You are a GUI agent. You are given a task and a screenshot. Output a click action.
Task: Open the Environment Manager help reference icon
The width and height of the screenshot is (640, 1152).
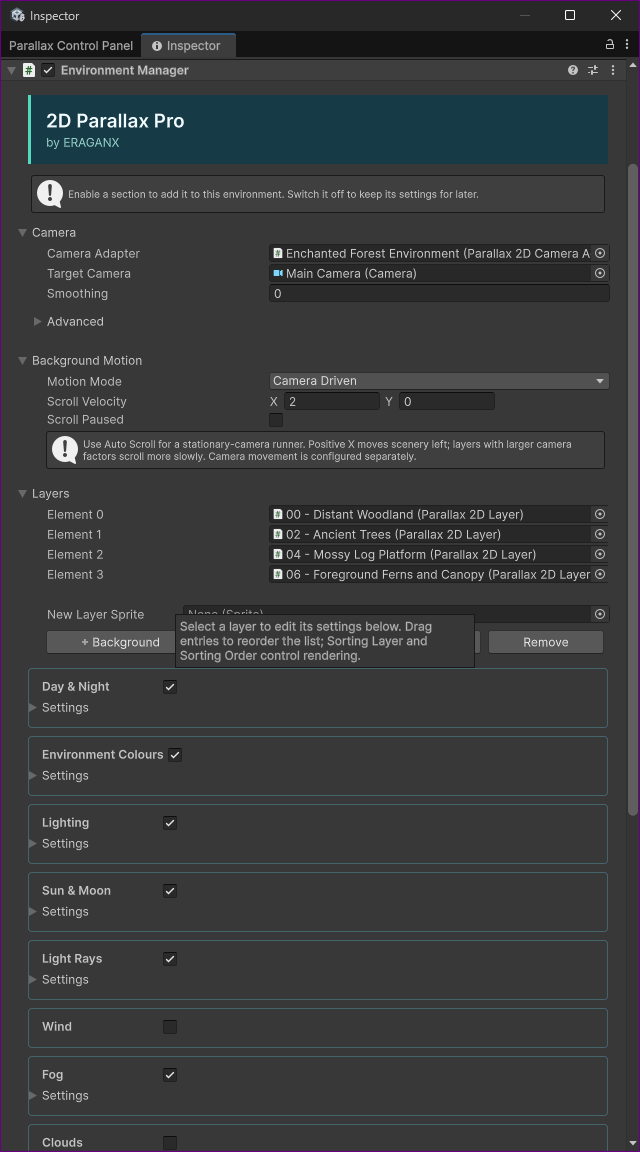pos(572,71)
